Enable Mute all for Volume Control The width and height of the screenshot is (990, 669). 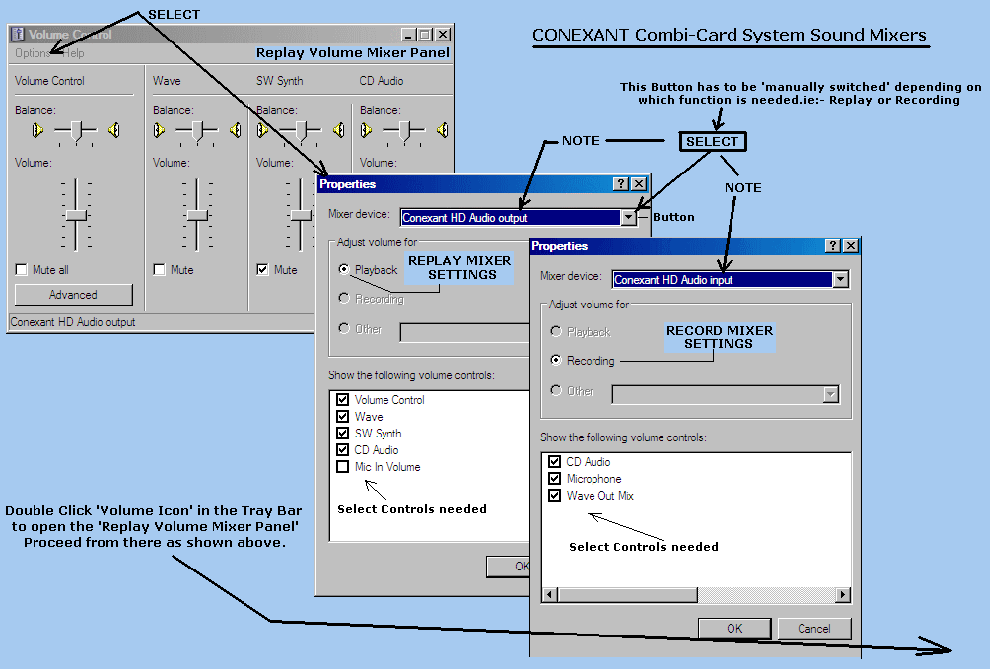pos(21,269)
